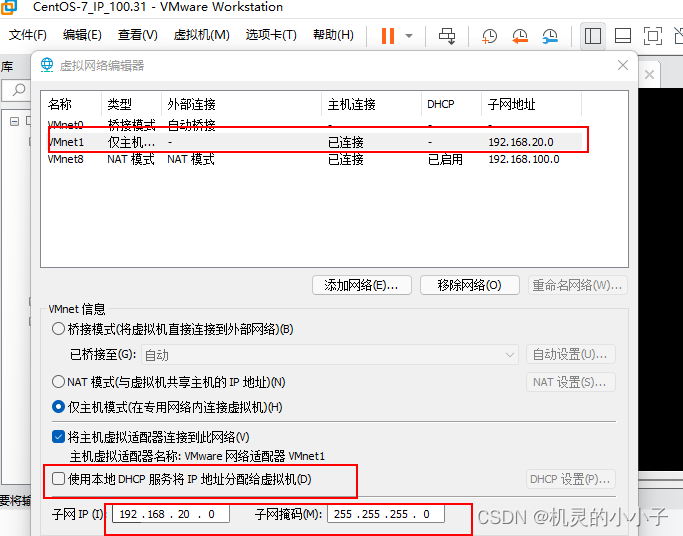The width and height of the screenshot is (683, 536).
Task: Select 桥接模式 radio button
Action: (58, 329)
